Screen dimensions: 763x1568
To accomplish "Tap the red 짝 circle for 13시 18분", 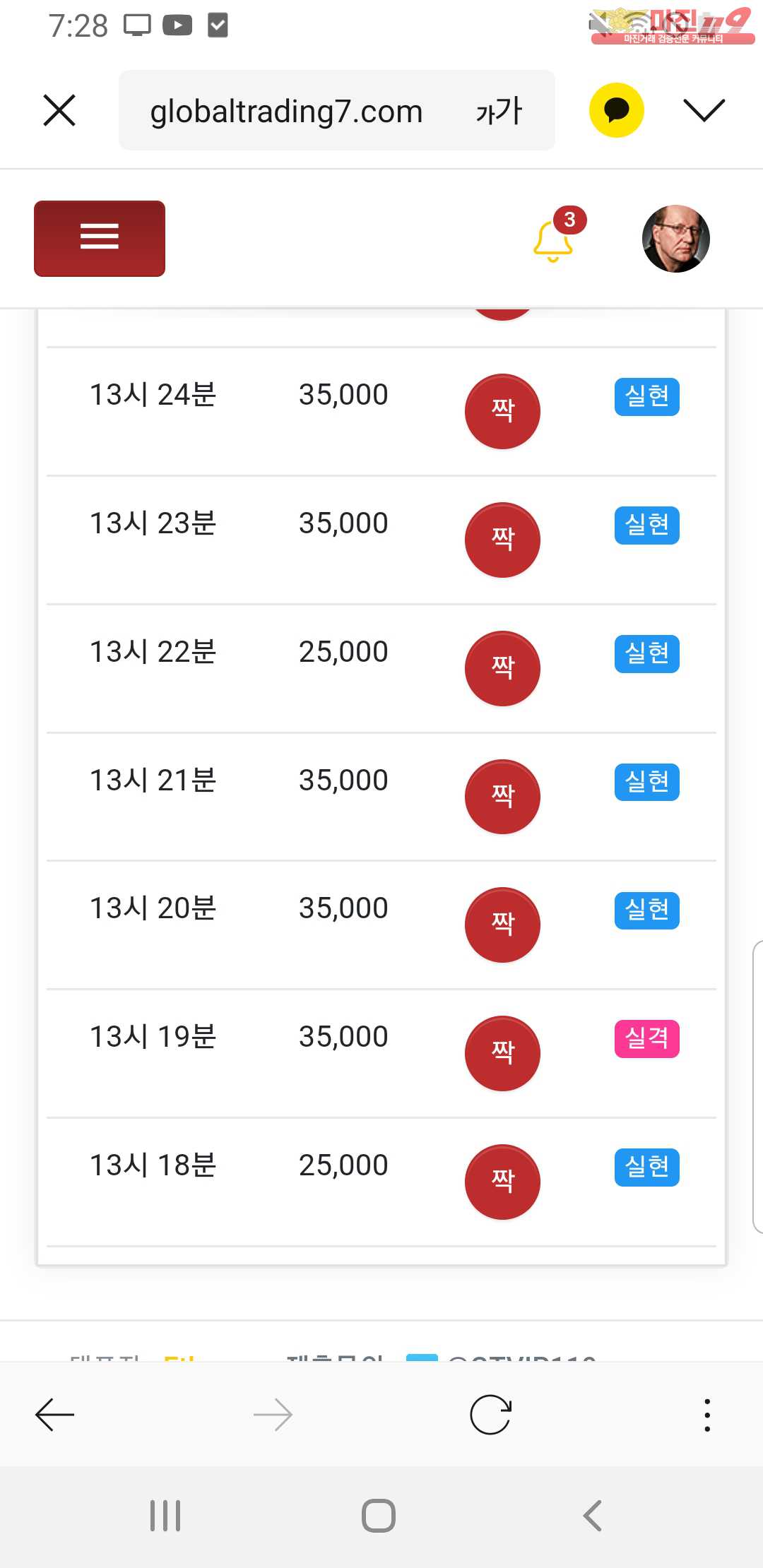I will 502,1182.
